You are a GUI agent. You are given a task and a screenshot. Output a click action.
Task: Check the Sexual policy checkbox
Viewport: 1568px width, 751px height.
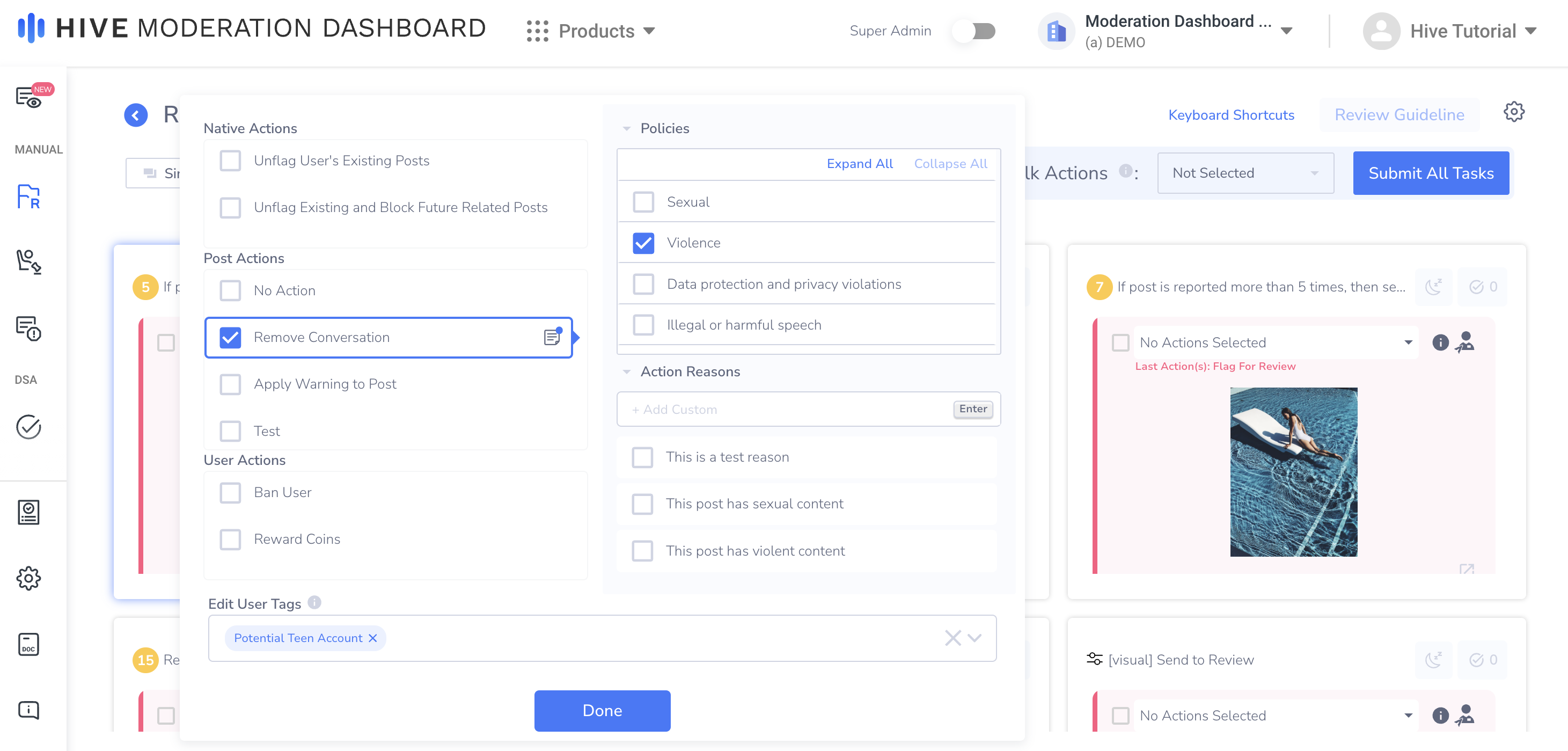click(x=643, y=202)
